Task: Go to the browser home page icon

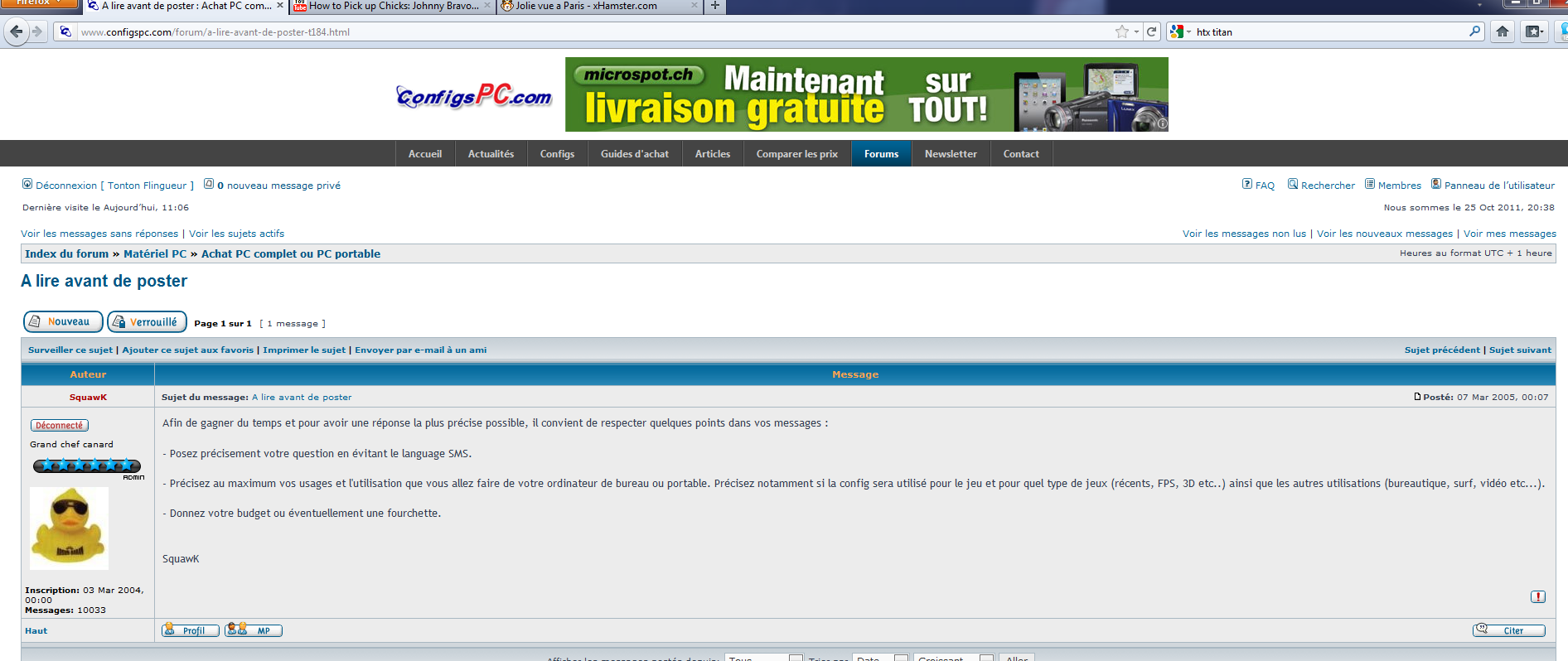Action: pyautogui.click(x=1502, y=31)
